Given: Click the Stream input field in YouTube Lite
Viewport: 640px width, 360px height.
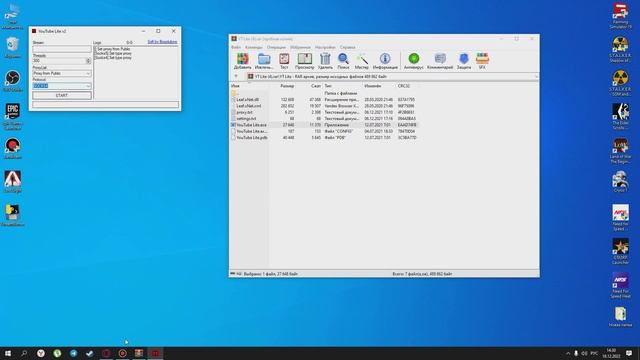Looking at the screenshot, I should coord(62,49).
